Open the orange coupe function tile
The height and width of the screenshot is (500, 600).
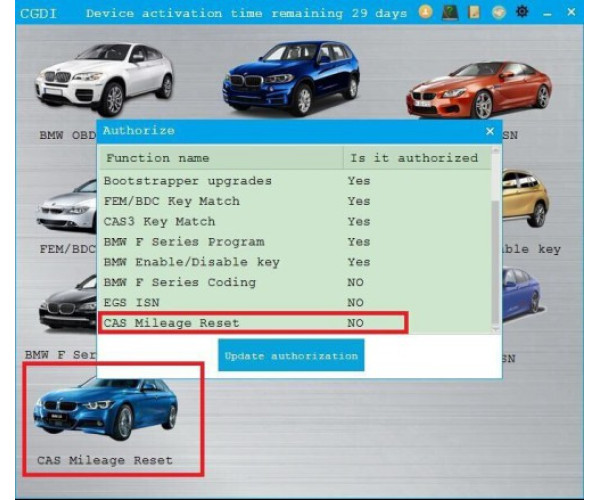pyautogui.click(x=480, y=90)
